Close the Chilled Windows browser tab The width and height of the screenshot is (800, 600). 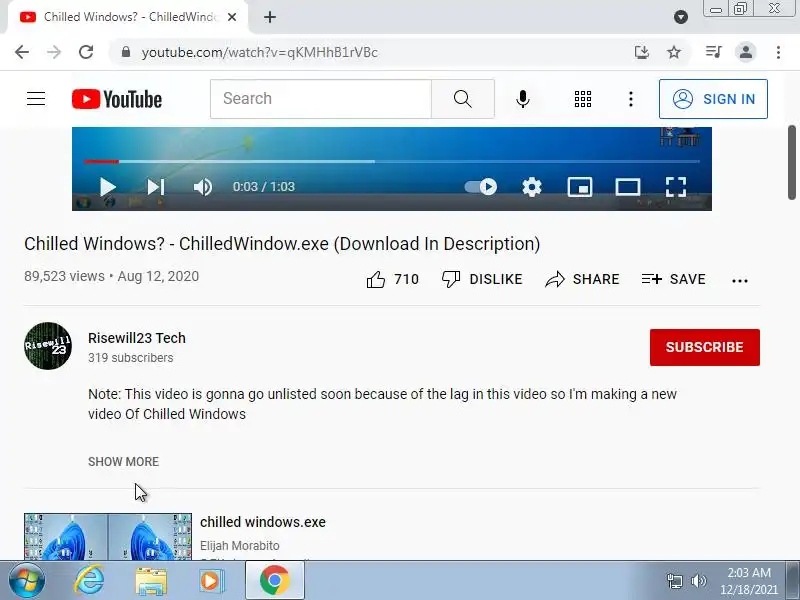click(232, 17)
